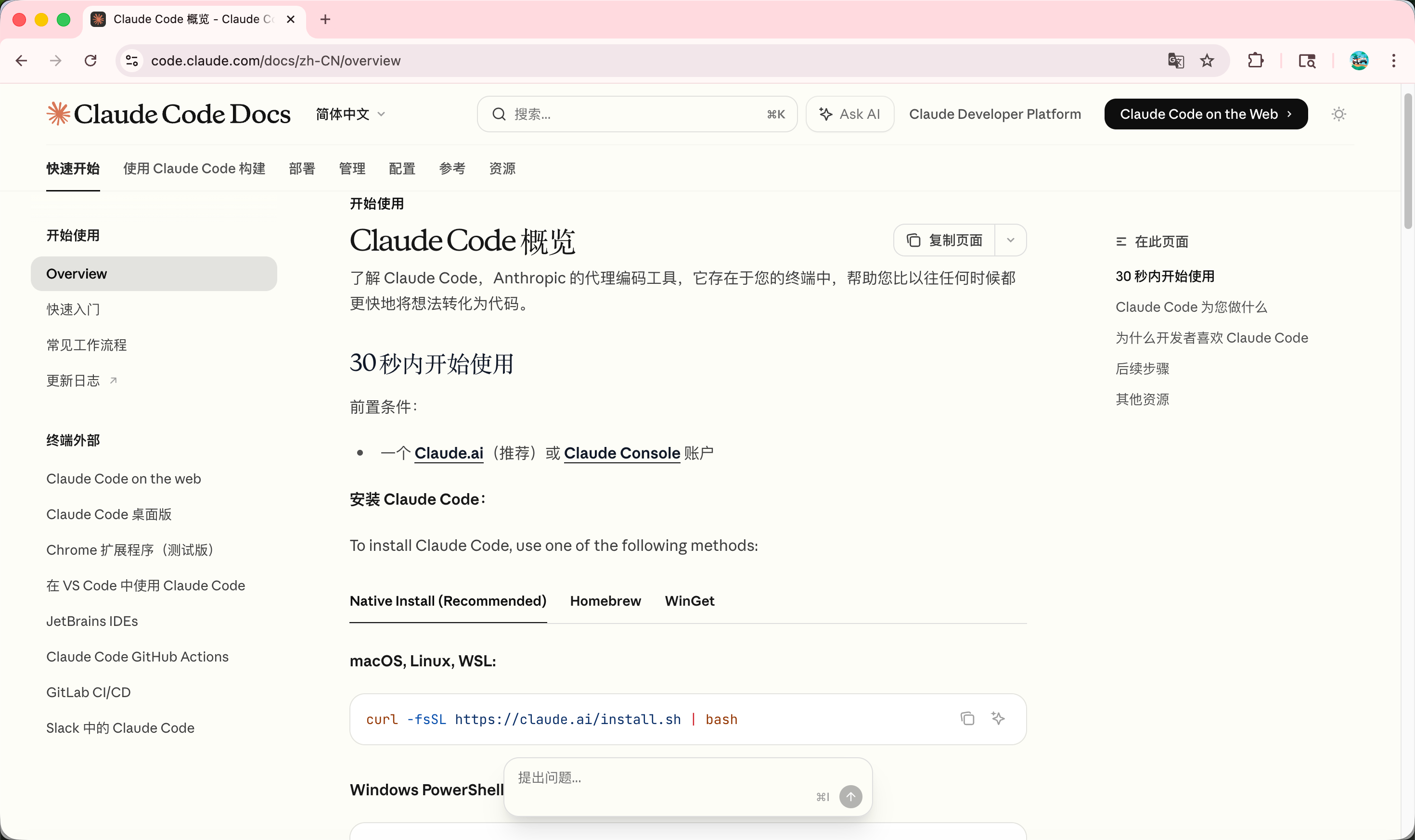Click the Claude Code on the Web button
Screen dimensions: 1415x840
(x=1206, y=115)
